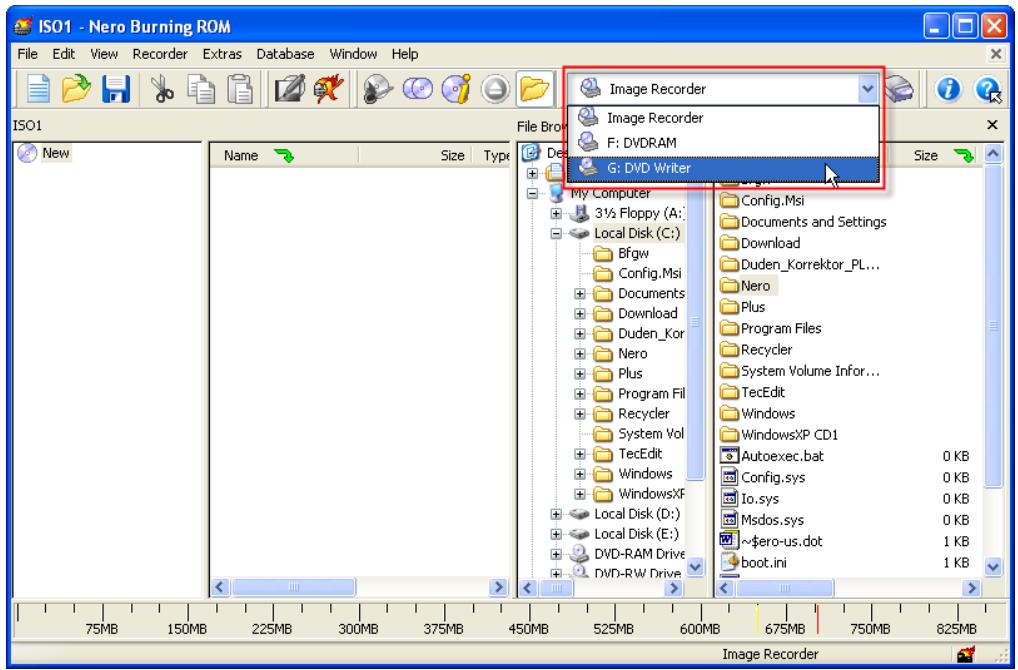Click the Choose Recorder drive icon

pos(900,89)
